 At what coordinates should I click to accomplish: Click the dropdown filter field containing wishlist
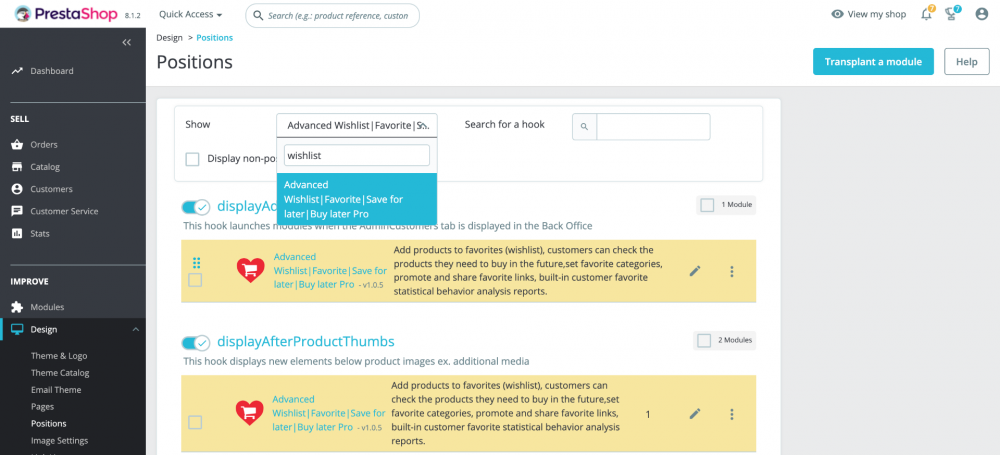pyautogui.click(x=357, y=155)
